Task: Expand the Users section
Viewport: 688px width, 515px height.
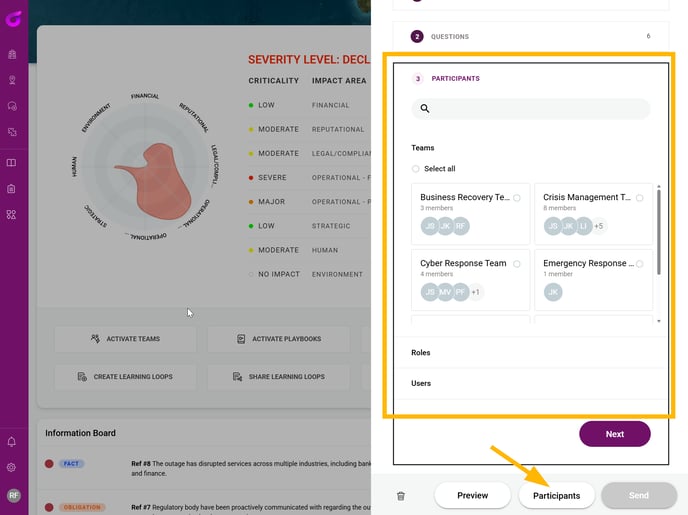Action: click(x=531, y=383)
